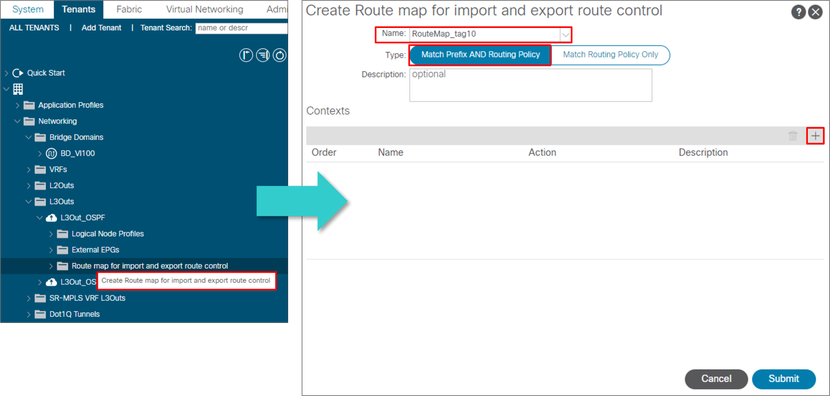Click the L3Outs folder icon
The height and width of the screenshot is (396, 830).
[40, 202]
